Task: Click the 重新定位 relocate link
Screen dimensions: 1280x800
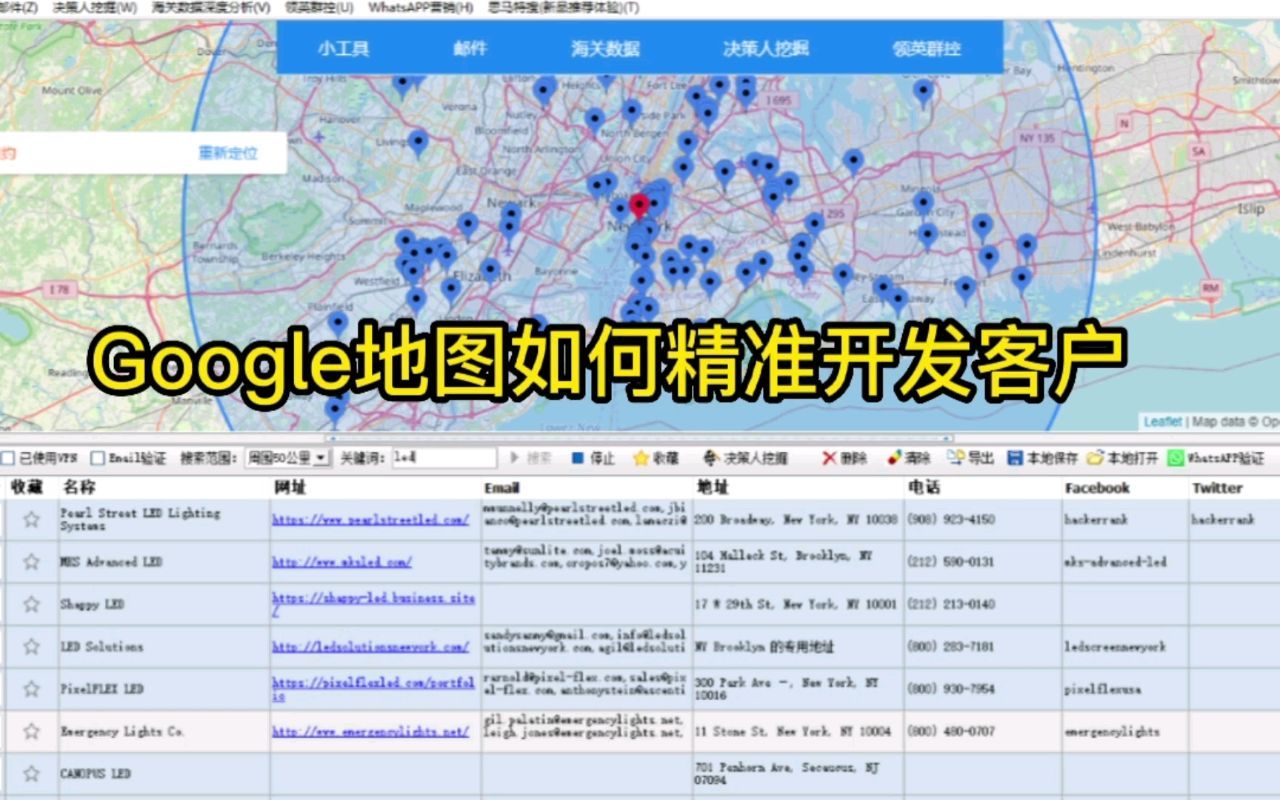Action: (x=228, y=154)
